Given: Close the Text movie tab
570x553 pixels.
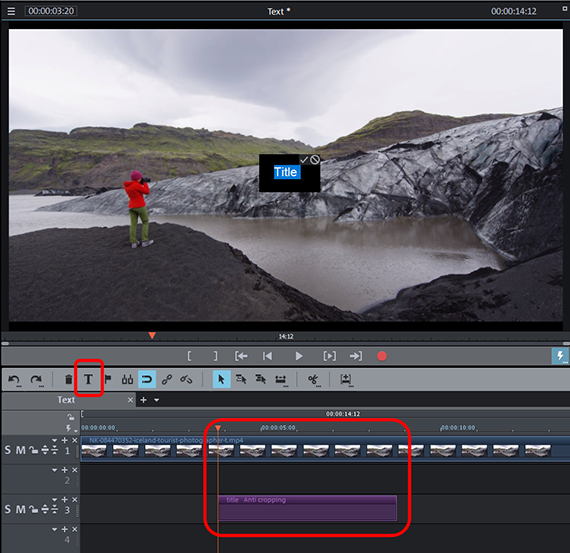Looking at the screenshot, I should click(130, 400).
